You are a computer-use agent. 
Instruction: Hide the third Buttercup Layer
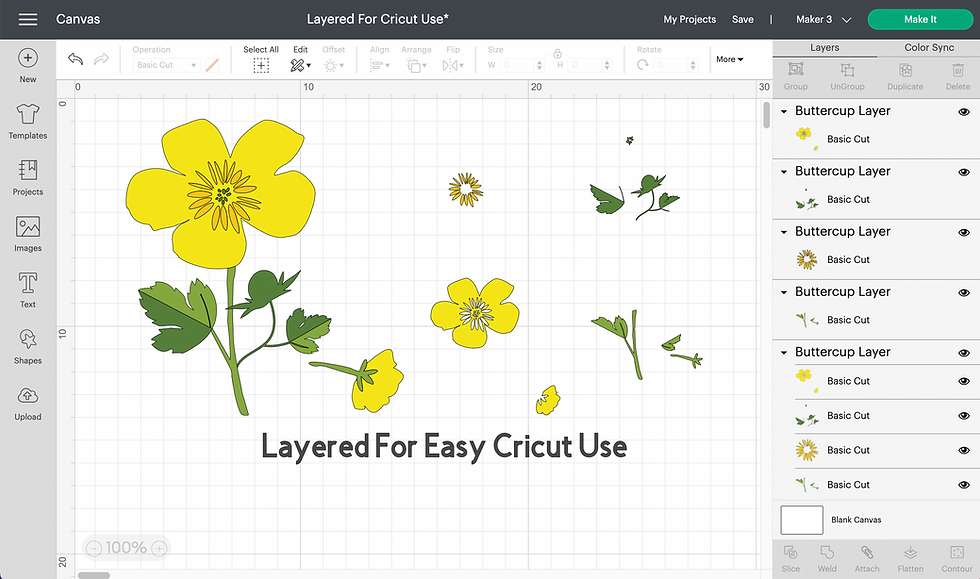[964, 232]
